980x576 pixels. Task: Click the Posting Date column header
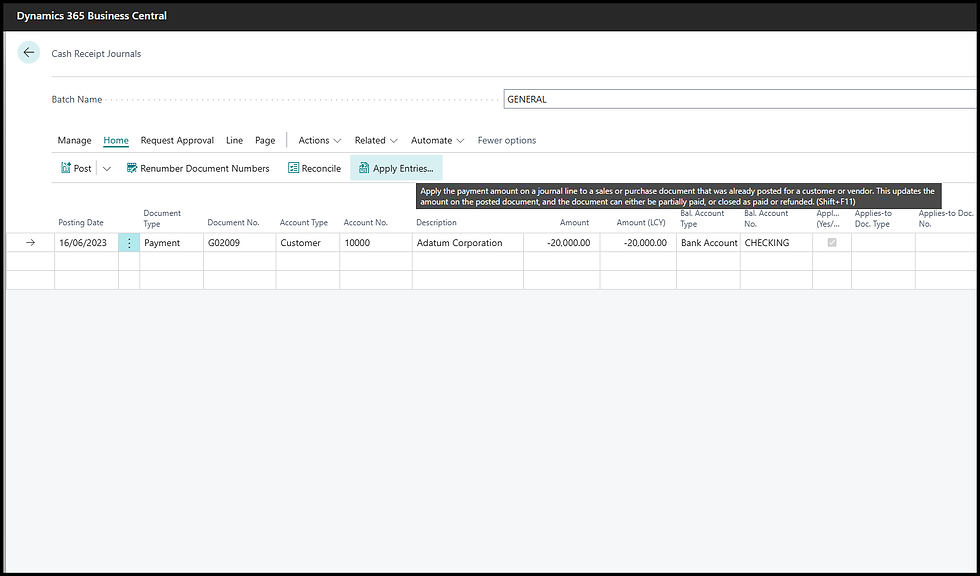[x=81, y=222]
